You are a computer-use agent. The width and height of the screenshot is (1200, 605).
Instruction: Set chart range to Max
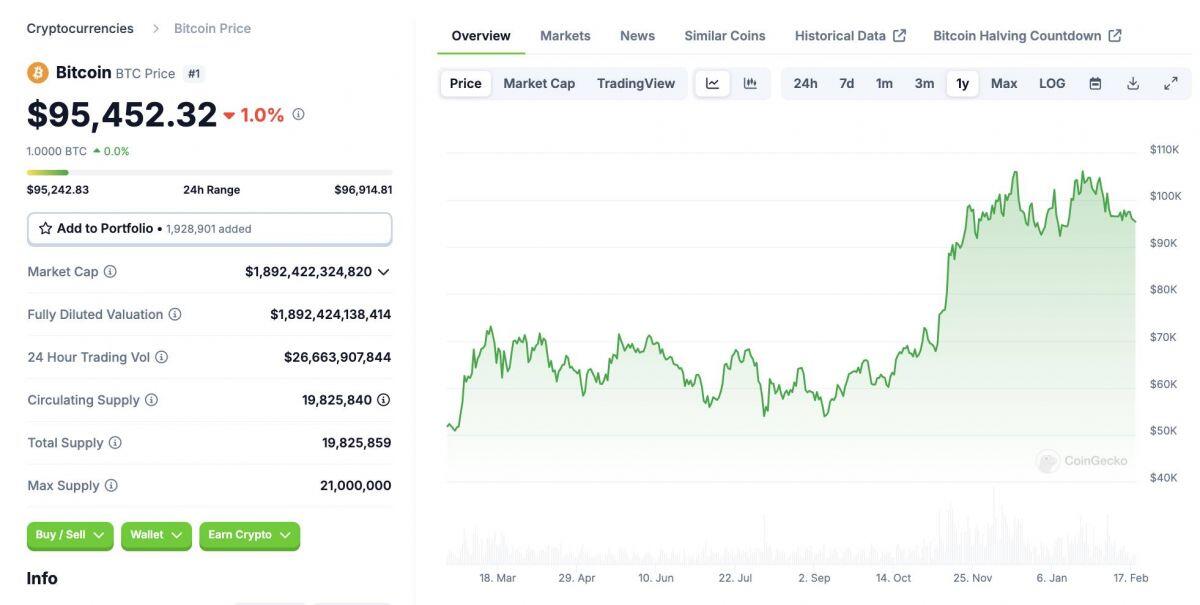[x=1004, y=83]
